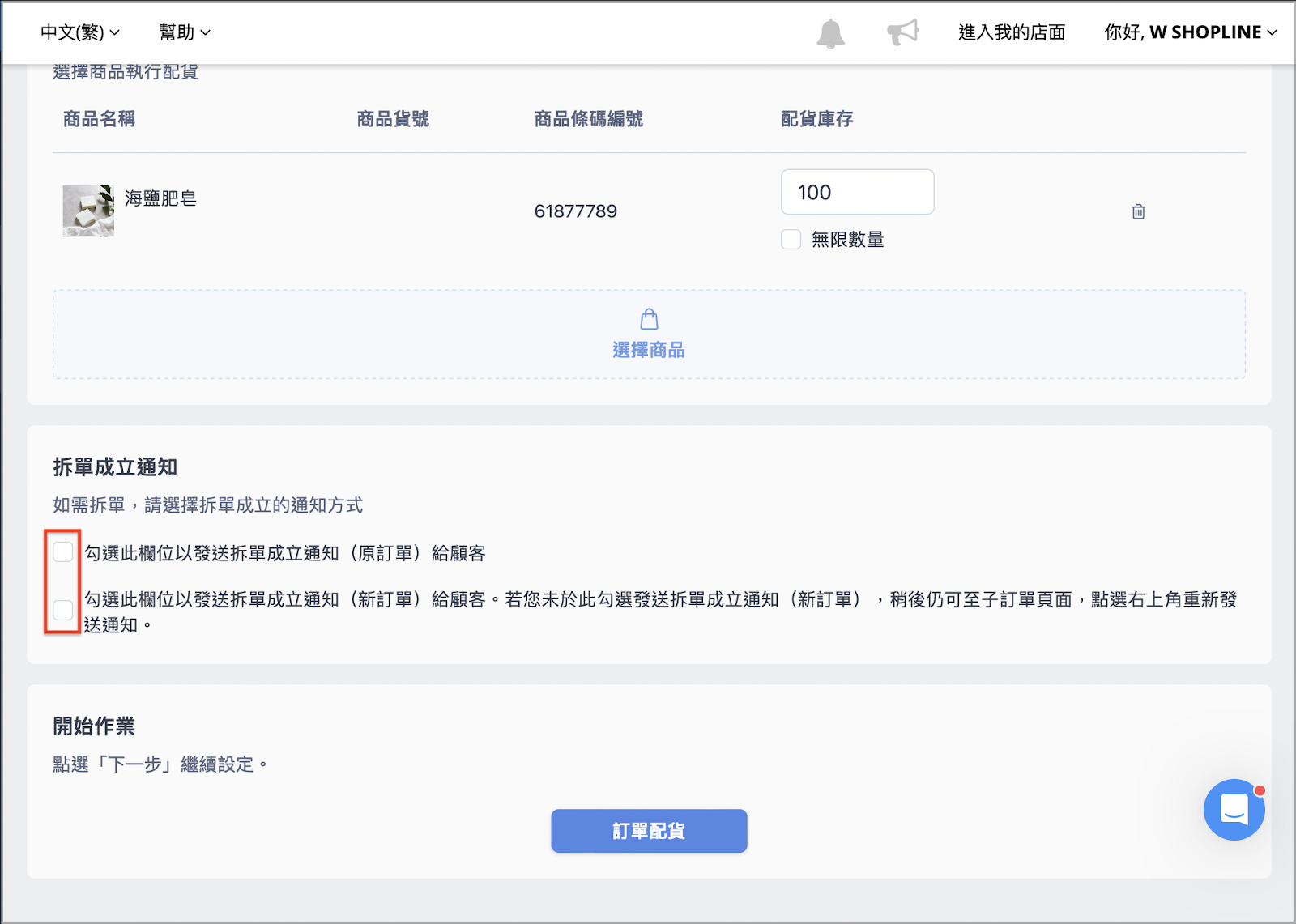Viewport: 1296px width, 924px height.
Task: Click the 開始作業 section heading
Action: 94,726
